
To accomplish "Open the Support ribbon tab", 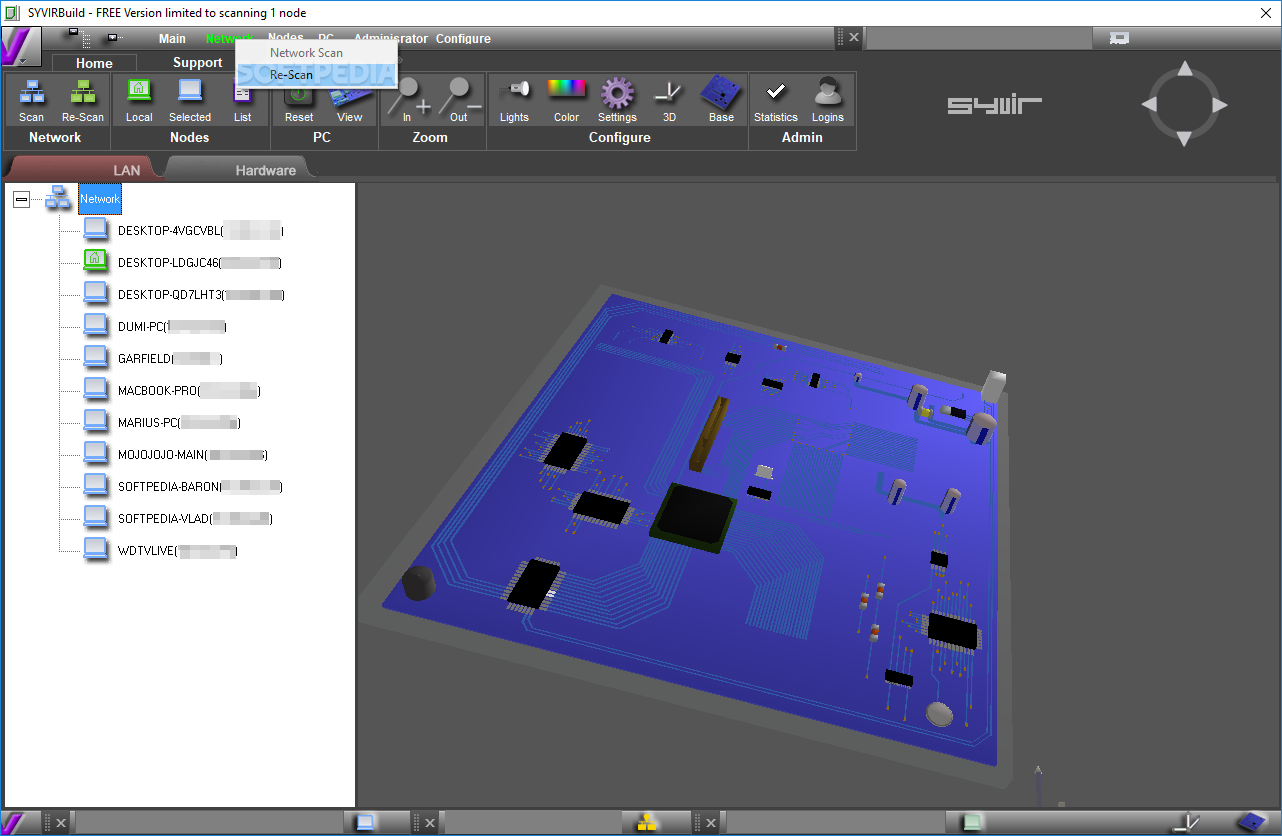I will 197,62.
